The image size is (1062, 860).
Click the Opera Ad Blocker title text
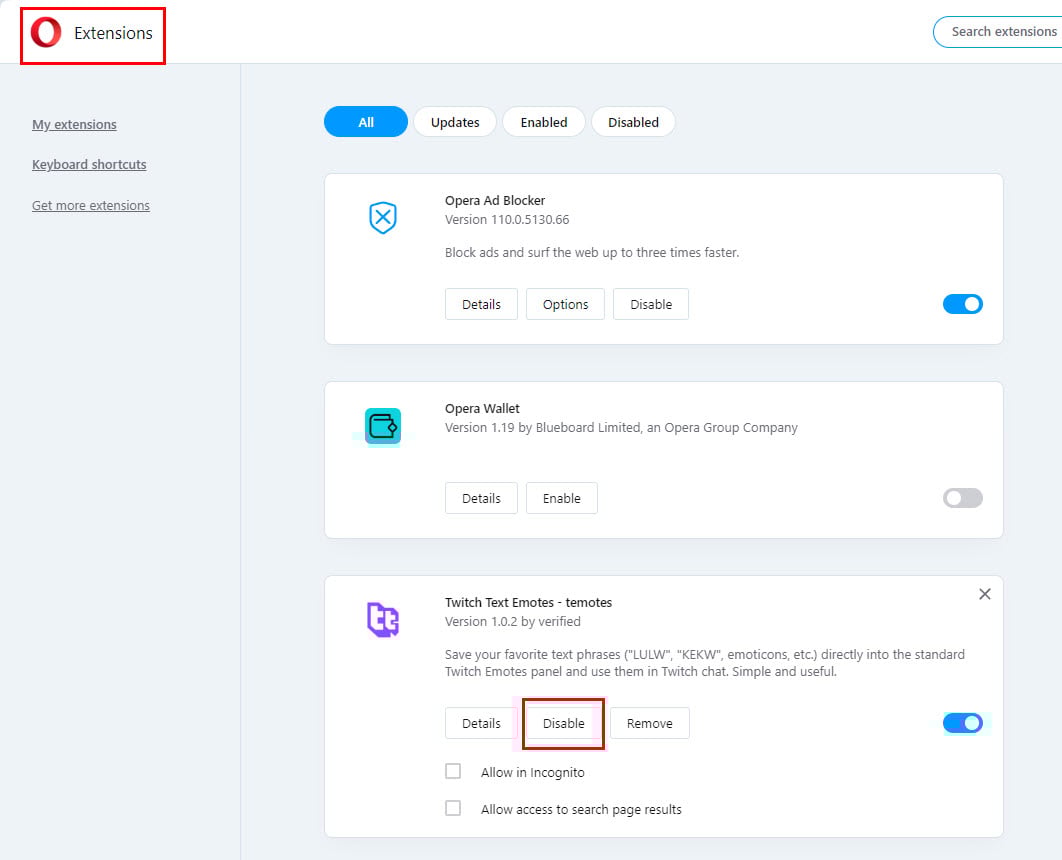pos(495,200)
